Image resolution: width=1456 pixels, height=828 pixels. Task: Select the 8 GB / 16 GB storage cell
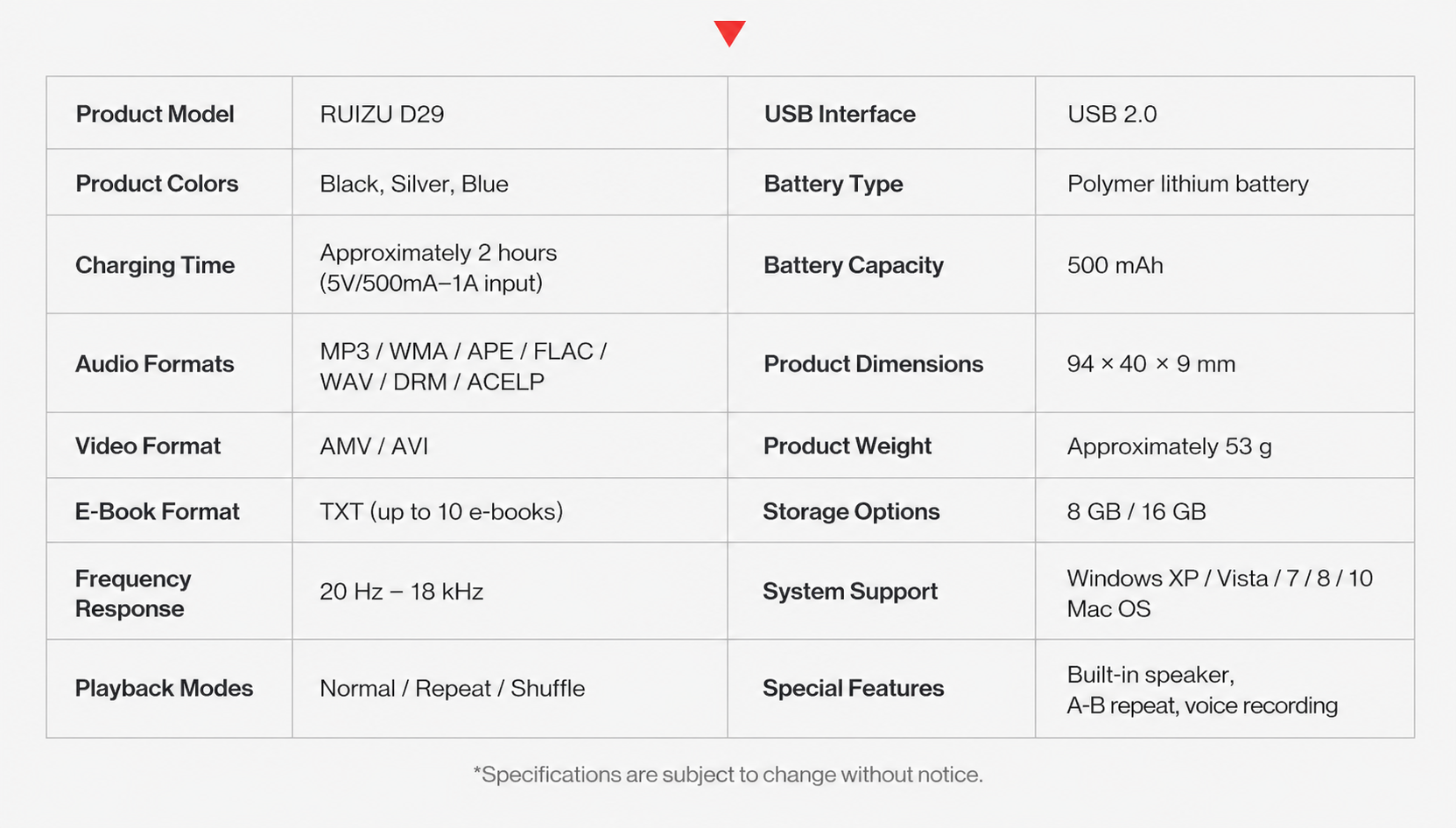pyautogui.click(x=1225, y=510)
